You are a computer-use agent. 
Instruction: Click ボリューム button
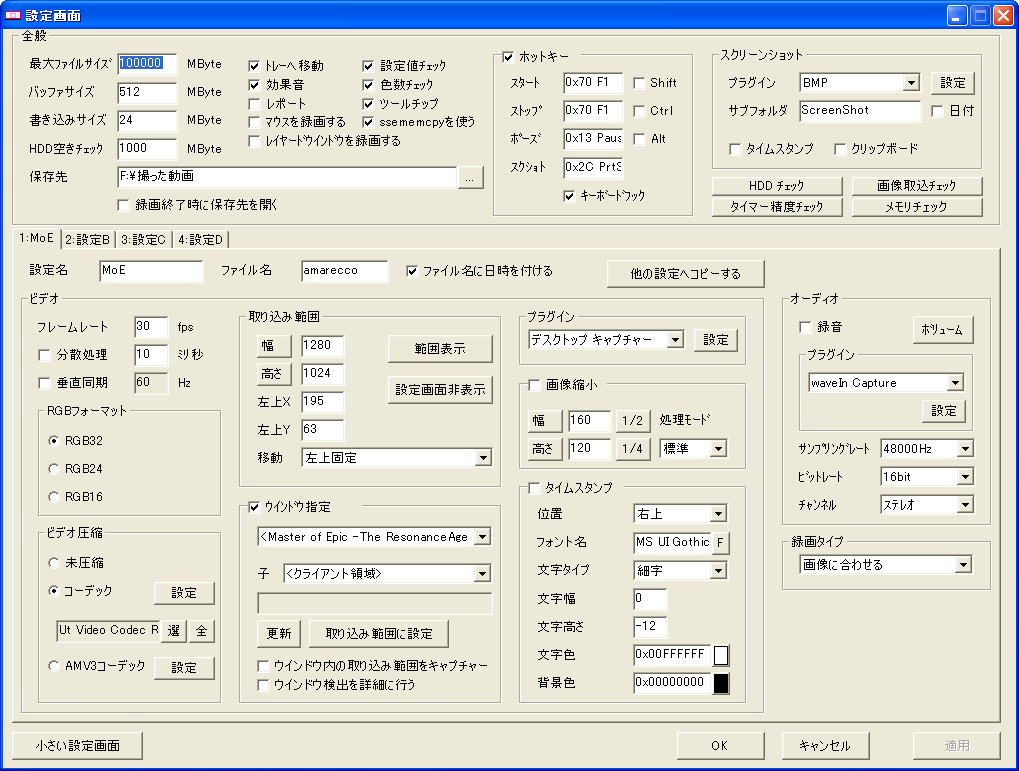(942, 330)
